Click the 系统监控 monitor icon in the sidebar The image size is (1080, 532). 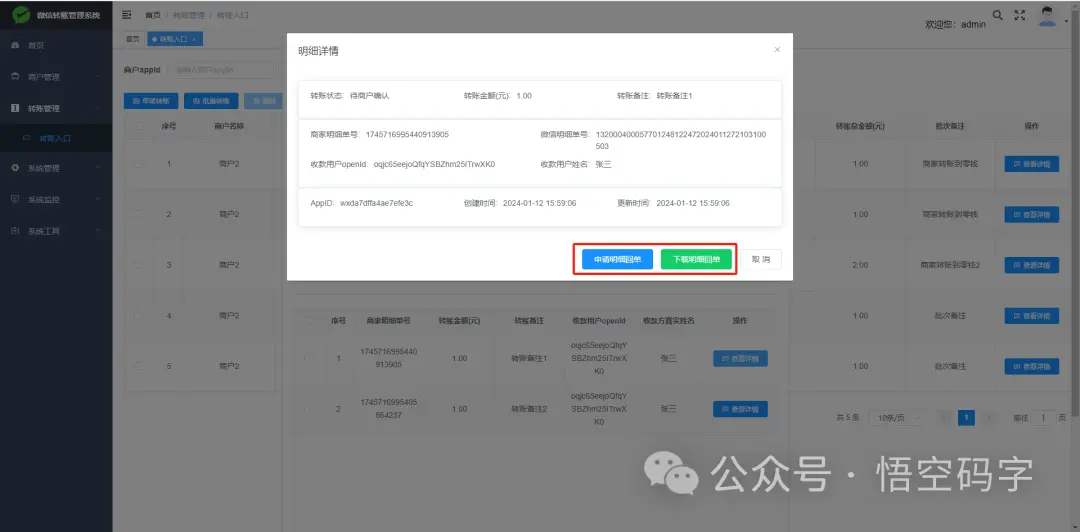pyautogui.click(x=14, y=200)
